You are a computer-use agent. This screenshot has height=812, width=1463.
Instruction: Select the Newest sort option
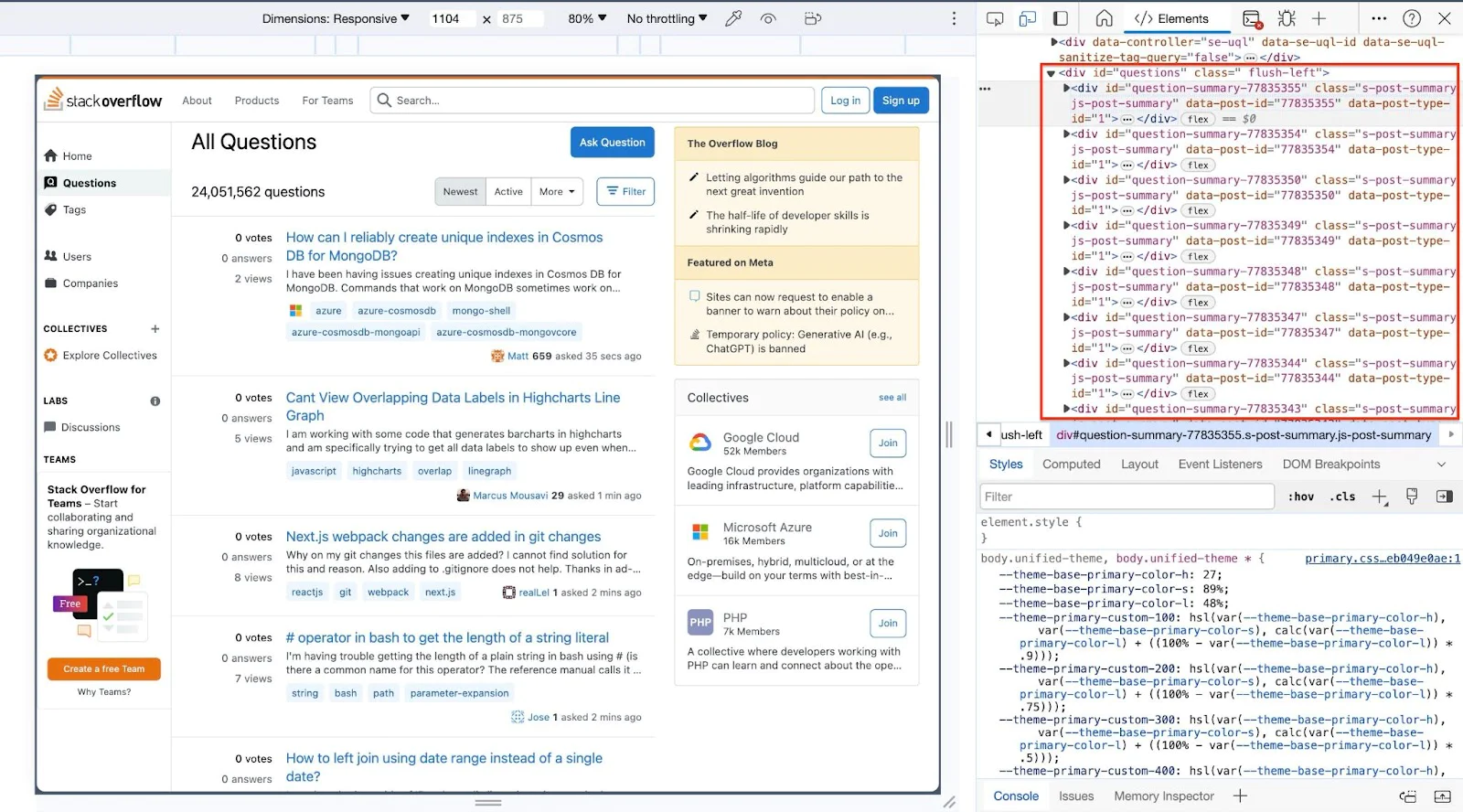click(460, 192)
